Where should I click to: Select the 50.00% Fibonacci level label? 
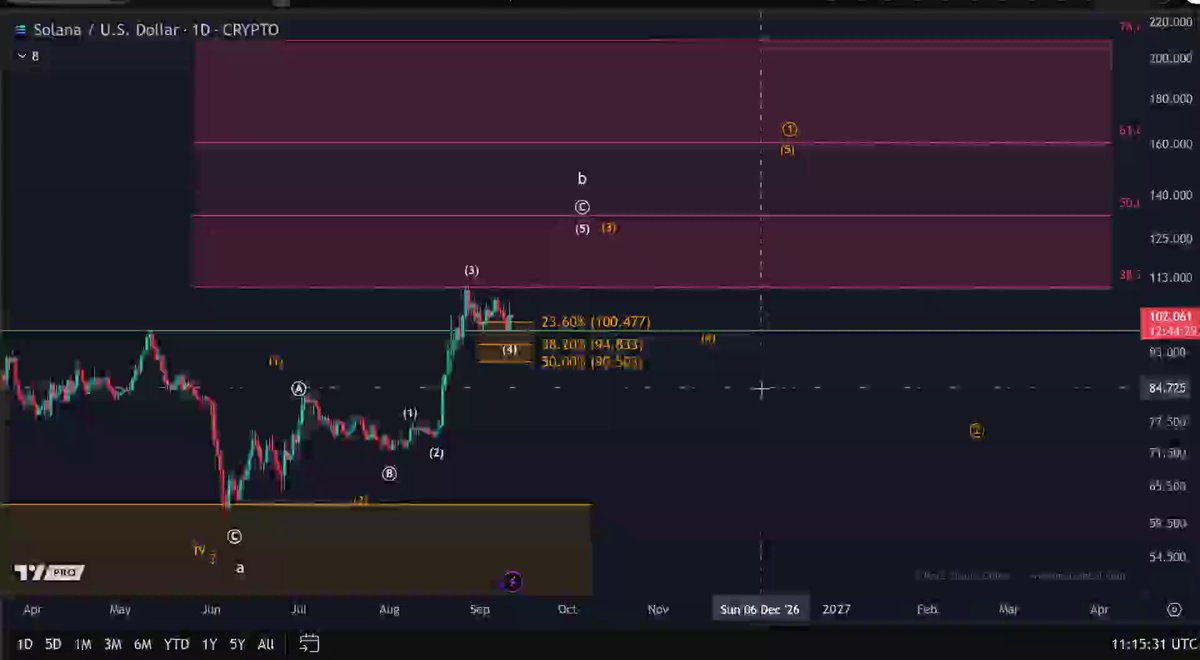coord(591,362)
